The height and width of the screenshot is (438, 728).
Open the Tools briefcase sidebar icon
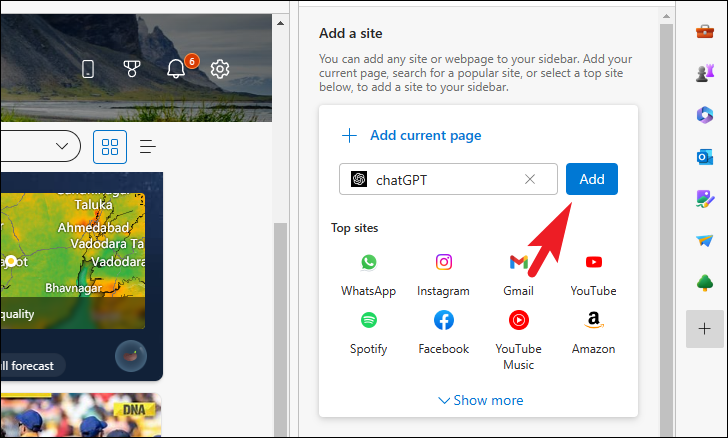(704, 32)
